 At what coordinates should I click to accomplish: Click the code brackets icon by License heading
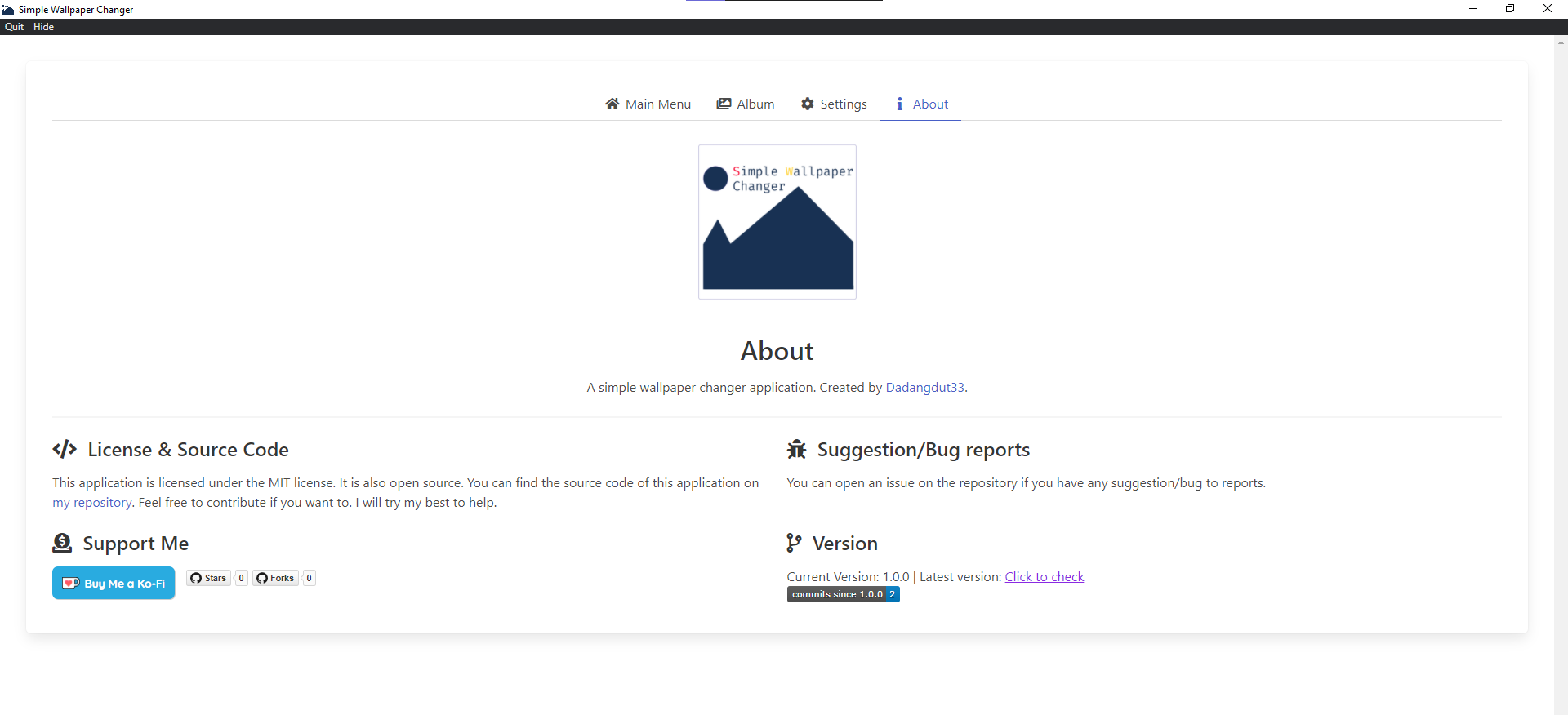pos(65,449)
